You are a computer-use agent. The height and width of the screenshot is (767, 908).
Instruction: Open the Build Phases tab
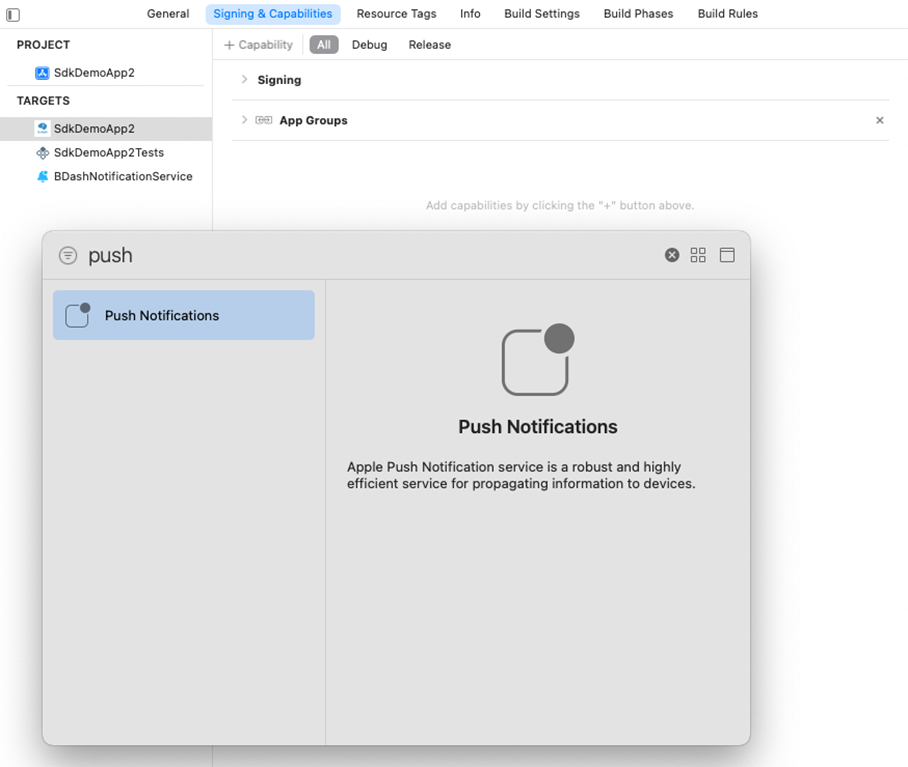(638, 14)
